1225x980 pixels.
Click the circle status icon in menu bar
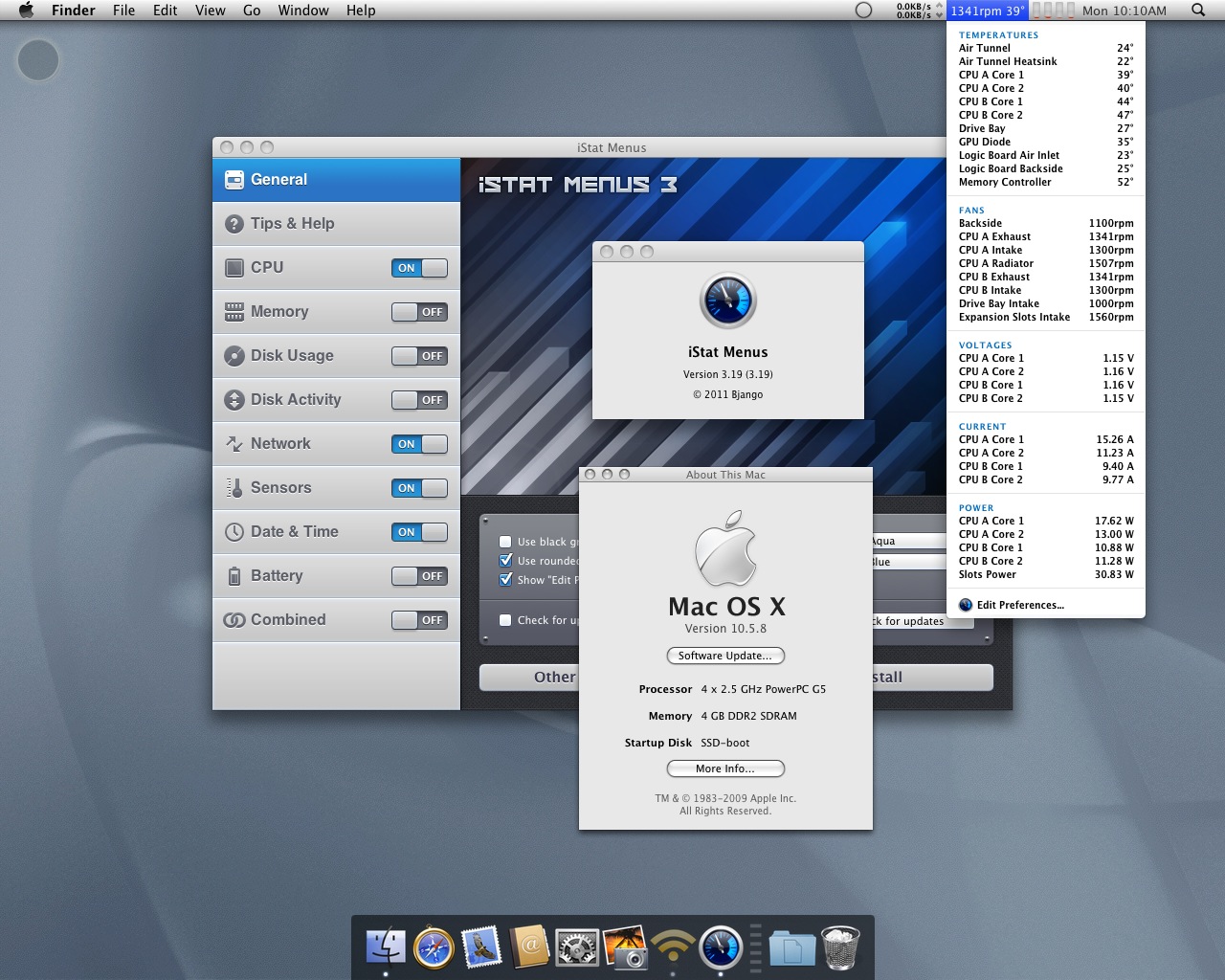(x=863, y=11)
